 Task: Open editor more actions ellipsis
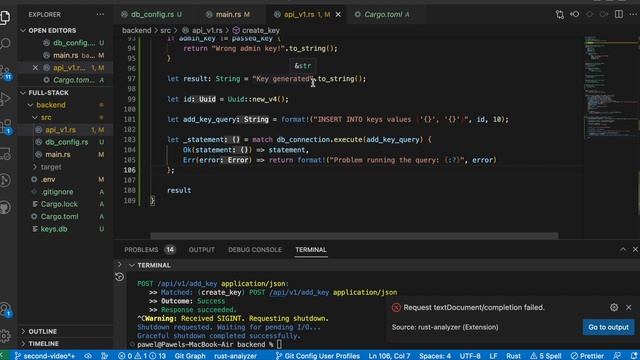633,14
